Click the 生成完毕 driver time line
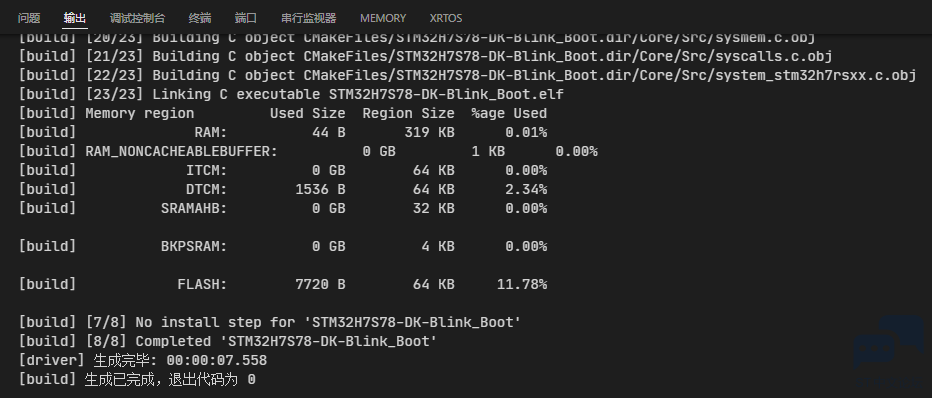 click(143, 361)
